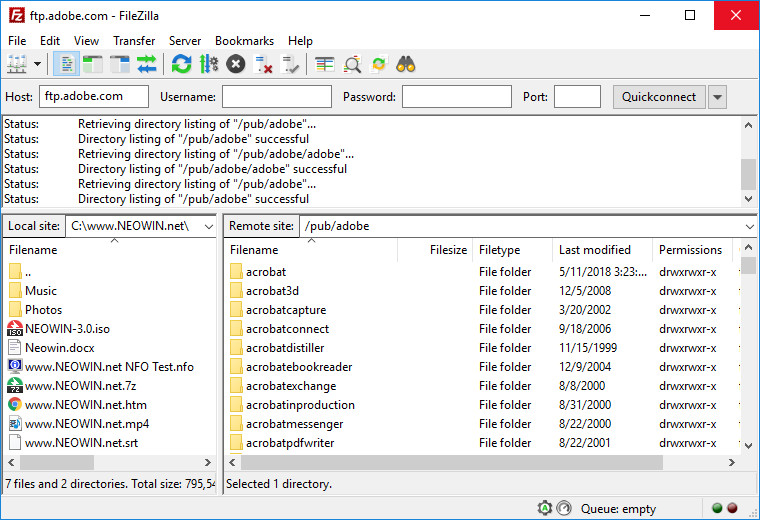Open the File menu
The width and height of the screenshot is (760, 520).
coord(17,41)
